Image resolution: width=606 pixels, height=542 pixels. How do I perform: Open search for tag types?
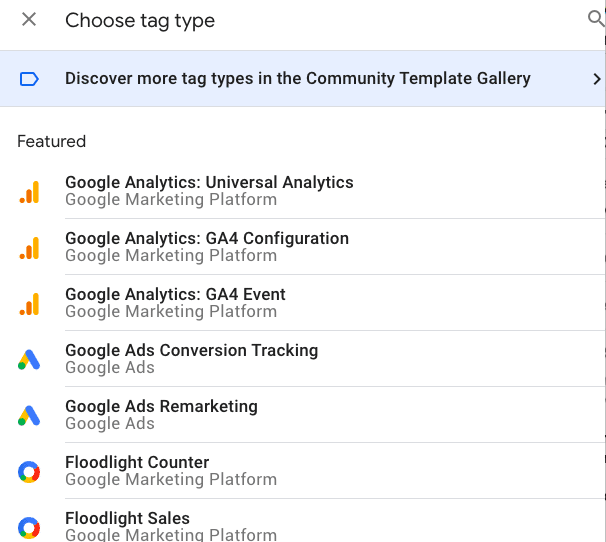(596, 19)
